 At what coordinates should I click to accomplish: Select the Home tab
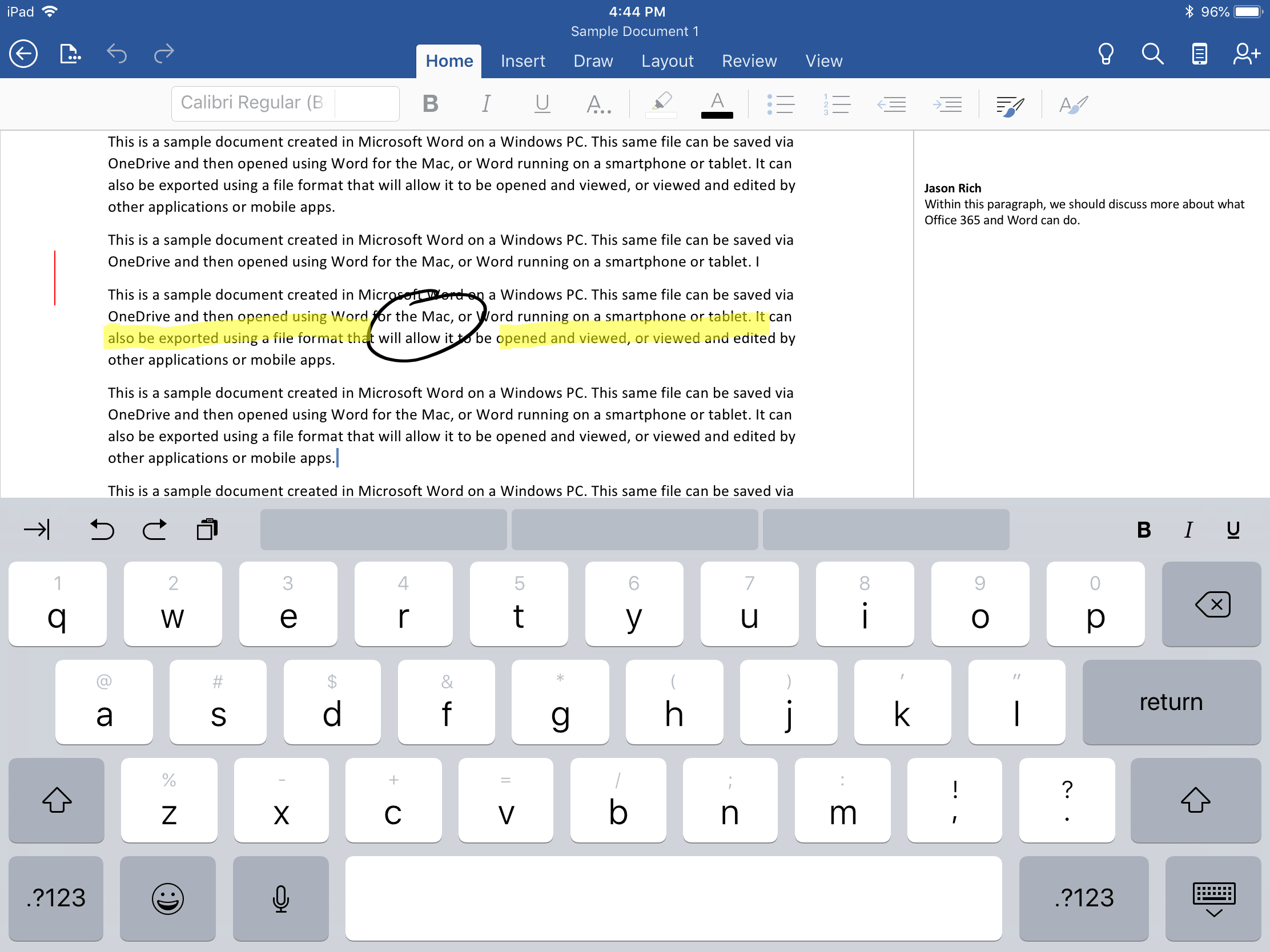coord(449,61)
